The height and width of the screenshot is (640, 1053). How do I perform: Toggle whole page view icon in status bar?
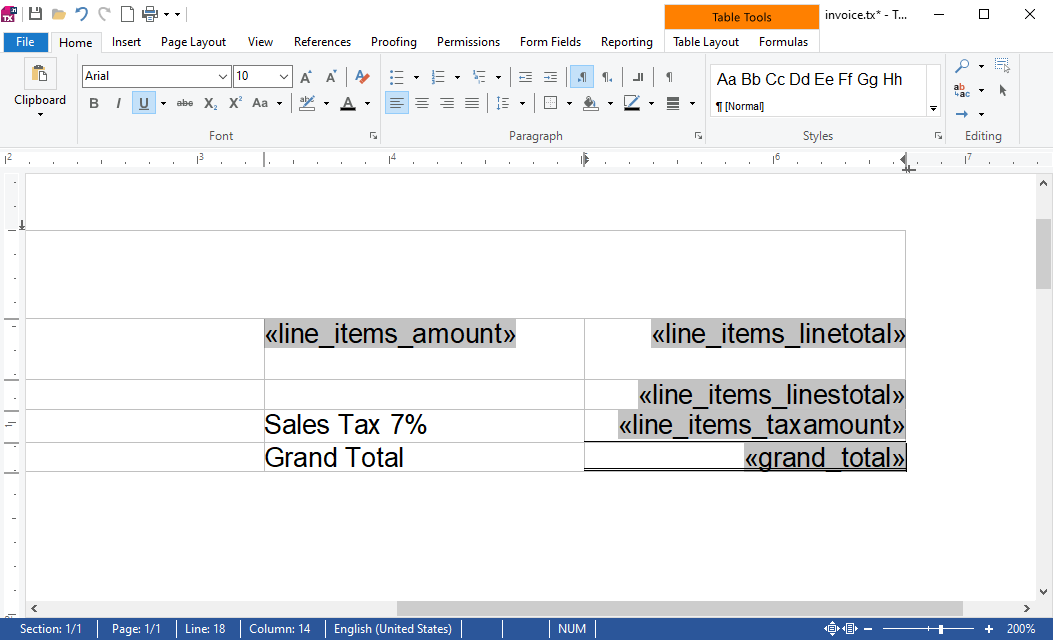tap(832, 629)
